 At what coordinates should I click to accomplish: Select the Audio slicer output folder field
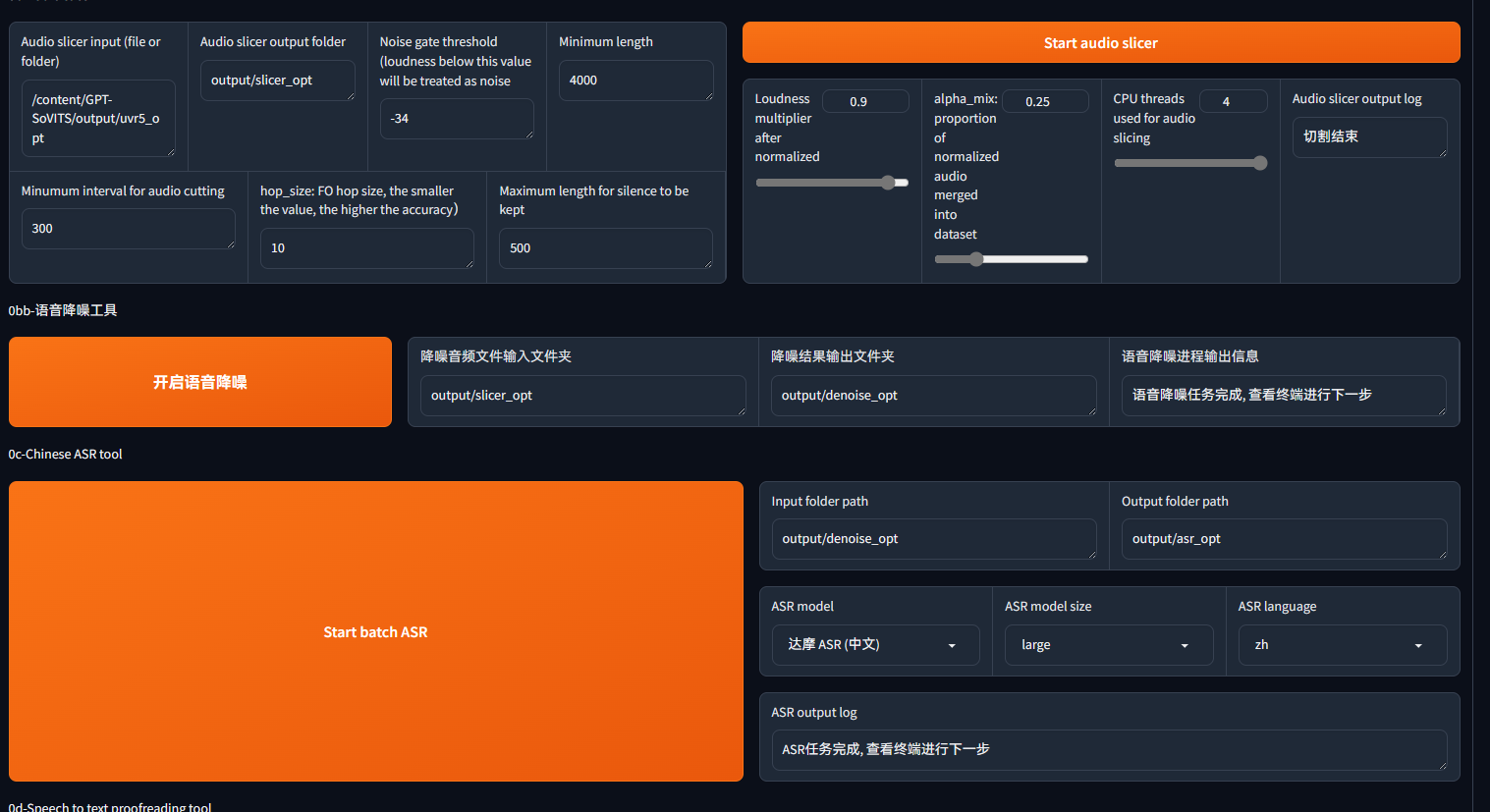point(277,81)
